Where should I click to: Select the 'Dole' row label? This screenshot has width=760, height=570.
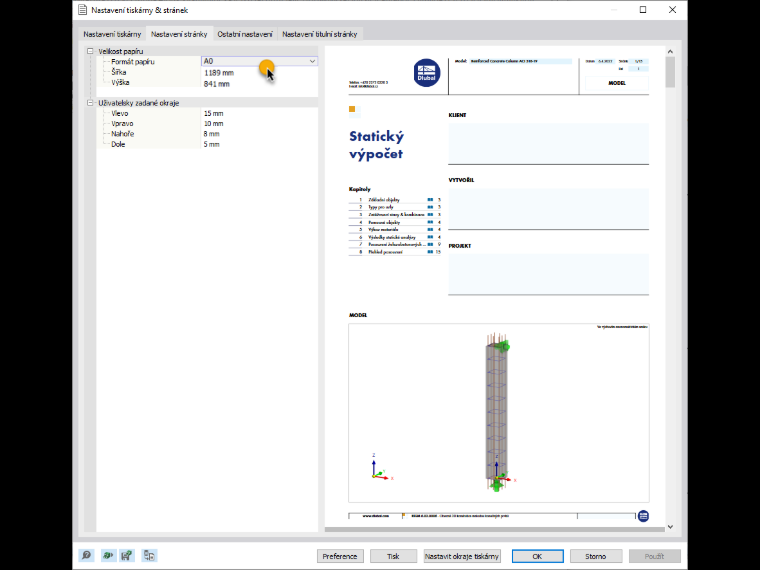coord(118,144)
